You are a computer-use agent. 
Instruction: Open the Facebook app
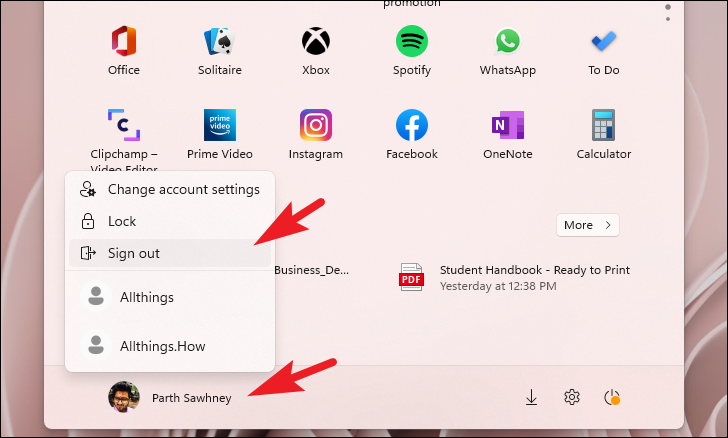click(x=412, y=134)
